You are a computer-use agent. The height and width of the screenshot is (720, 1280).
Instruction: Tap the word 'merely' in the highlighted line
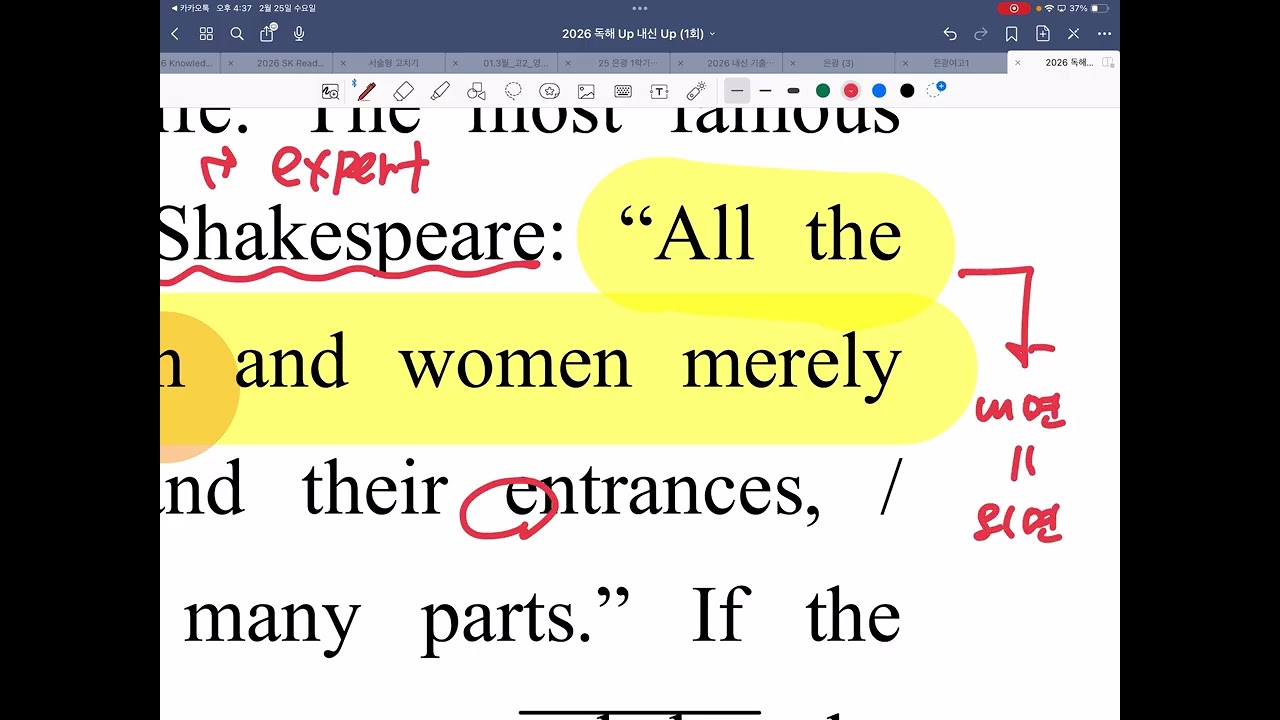(x=792, y=366)
